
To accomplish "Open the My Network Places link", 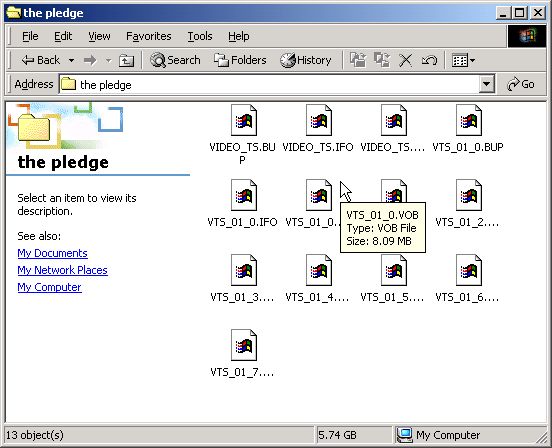I will 62,270.
